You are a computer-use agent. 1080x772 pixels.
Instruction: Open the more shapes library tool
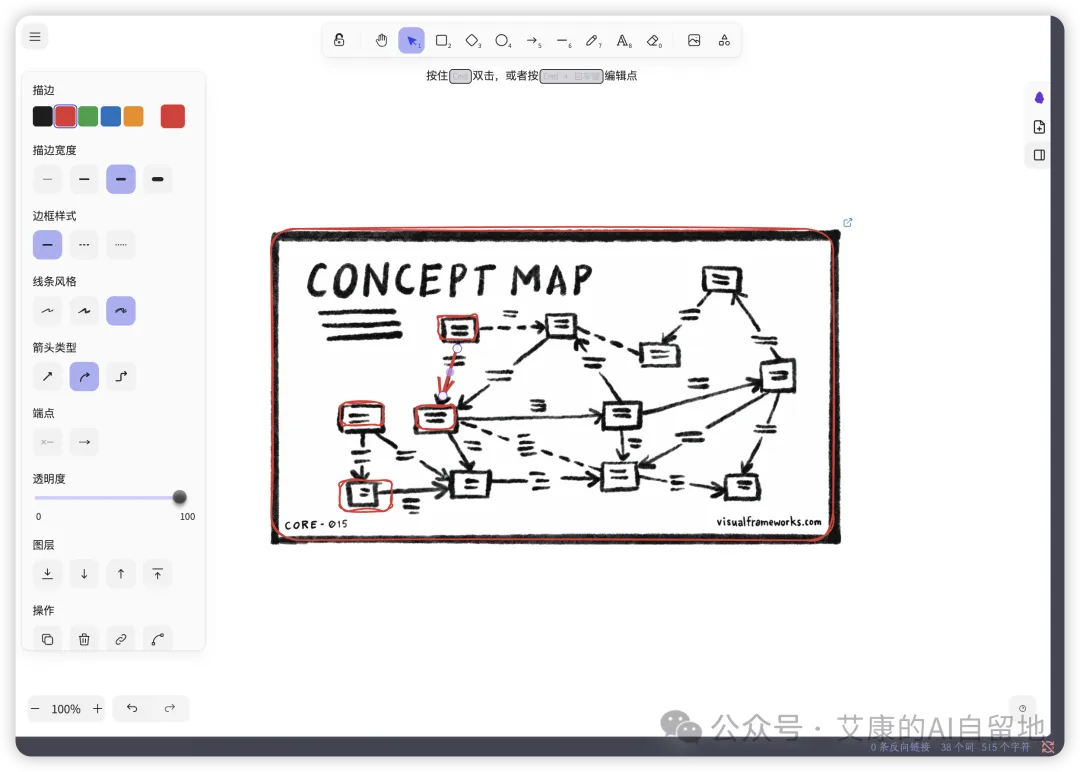click(x=724, y=41)
